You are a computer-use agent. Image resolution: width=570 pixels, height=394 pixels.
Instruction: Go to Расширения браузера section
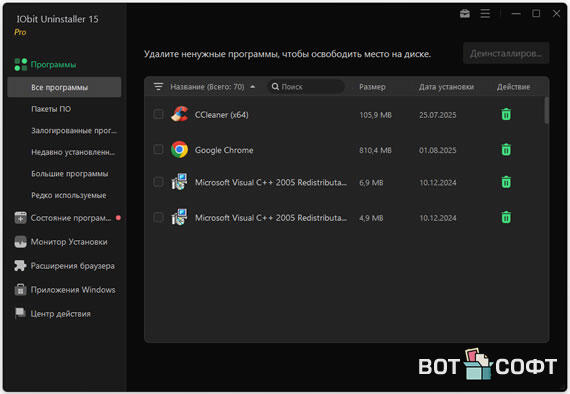click(x=73, y=266)
